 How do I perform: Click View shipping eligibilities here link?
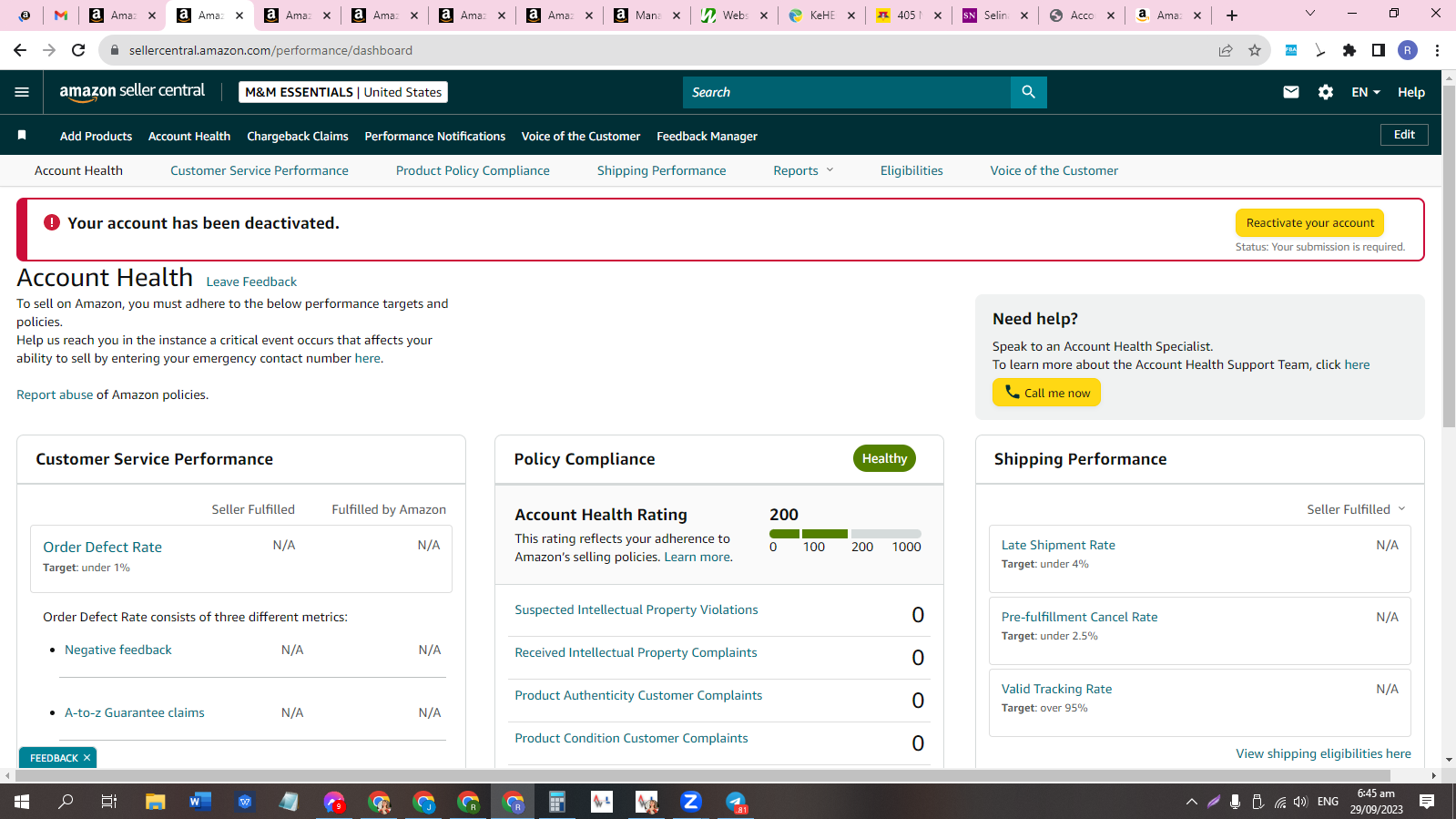click(1323, 753)
